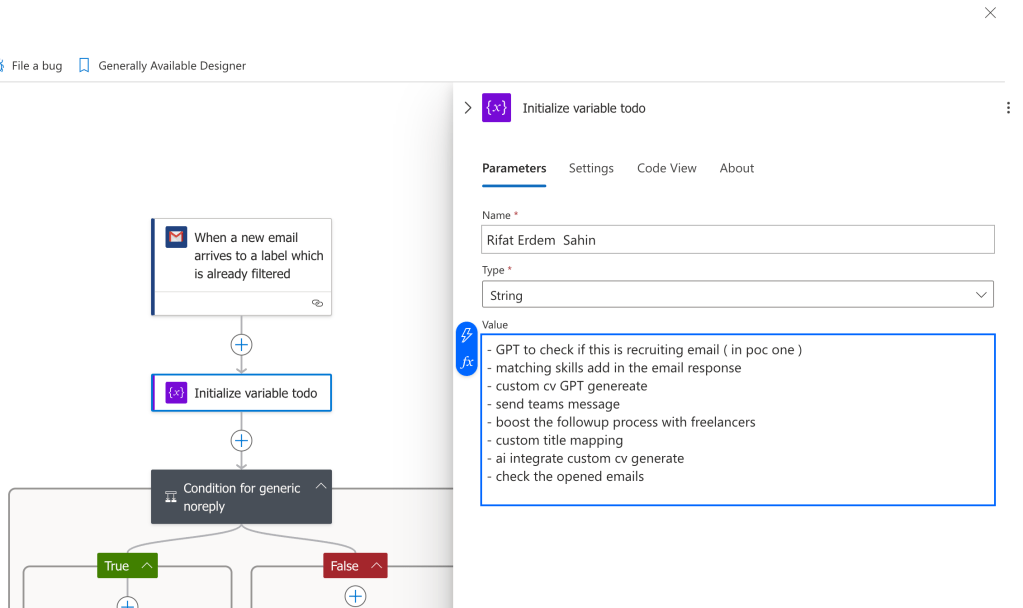This screenshot has width=1023, height=608.
Task: Click the 'Initialize variable todo' panel title
Action: tap(584, 108)
